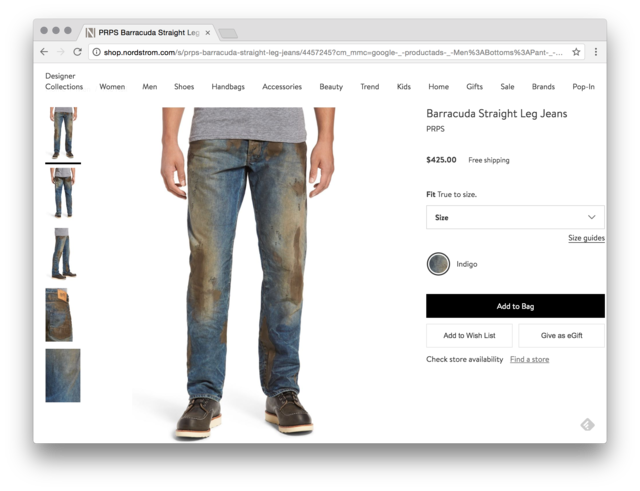The image size is (640, 491).
Task: Go to Designer Collections
Action: [64, 81]
